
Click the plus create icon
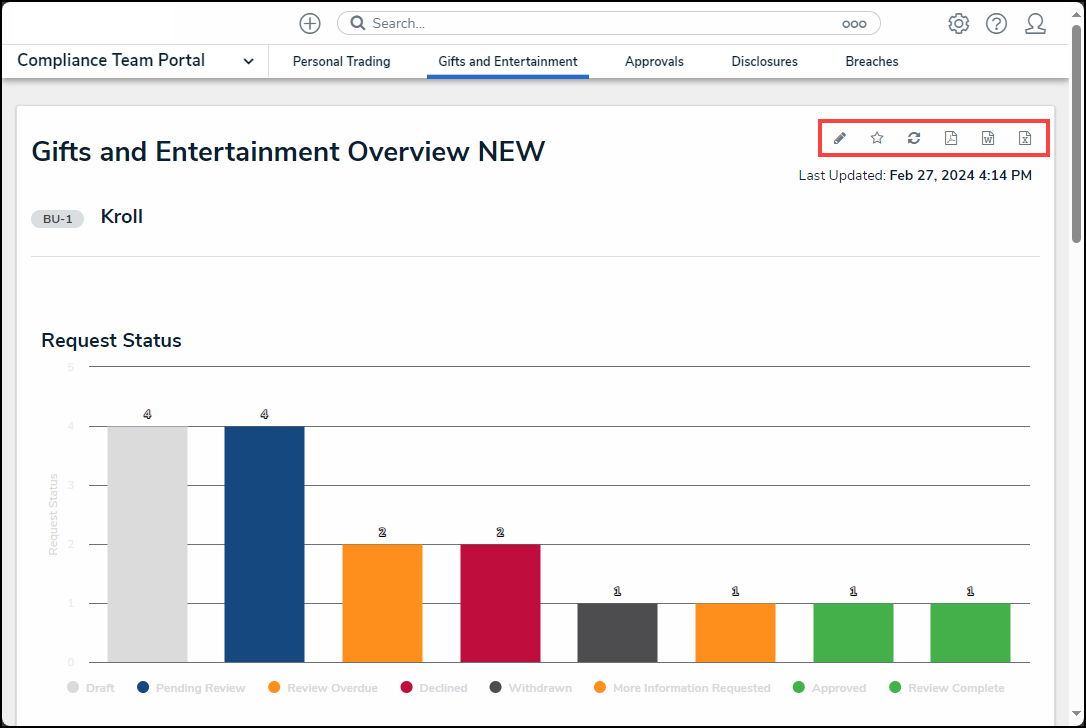click(x=310, y=24)
